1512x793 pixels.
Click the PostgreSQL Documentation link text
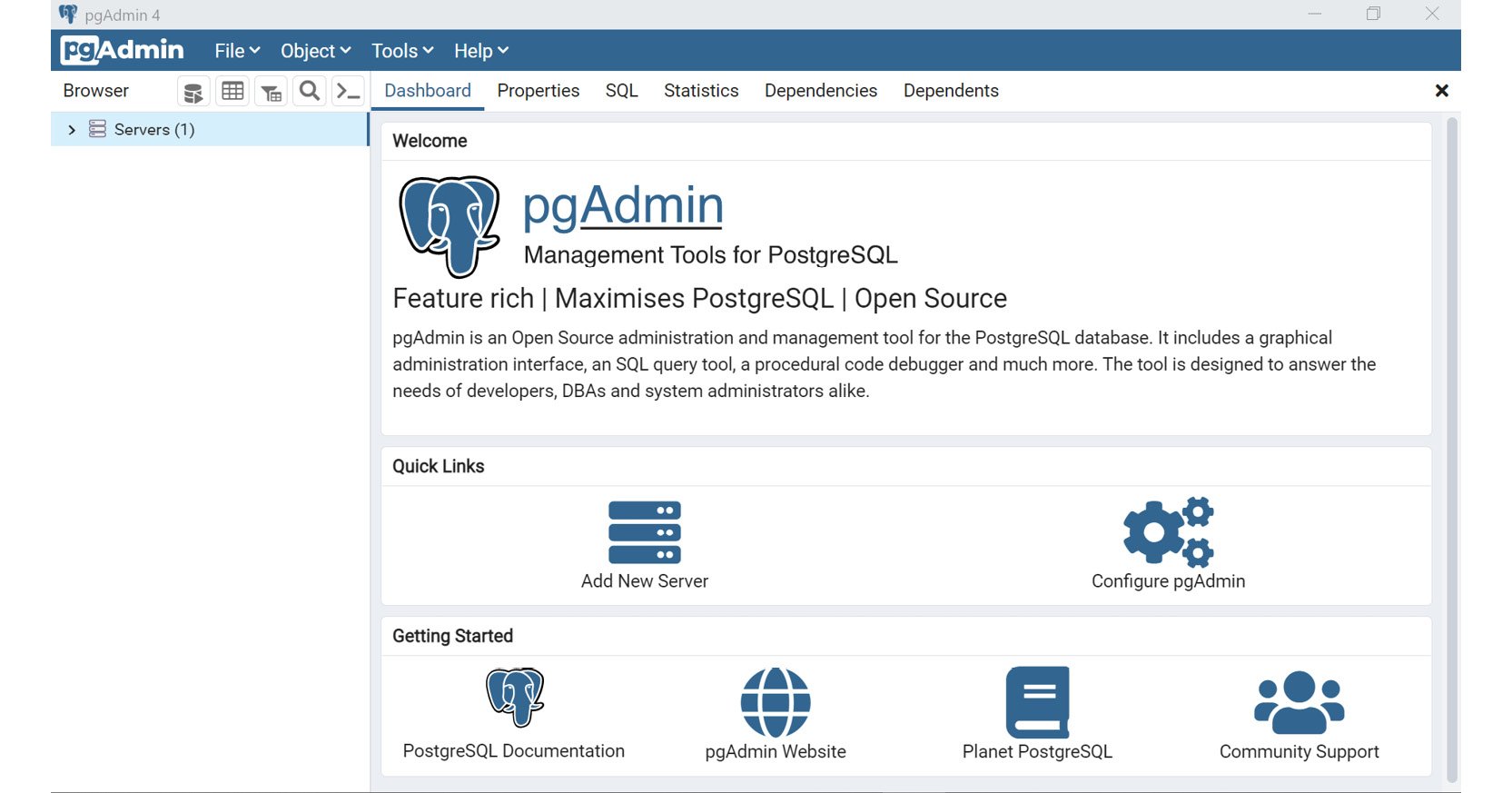514,751
